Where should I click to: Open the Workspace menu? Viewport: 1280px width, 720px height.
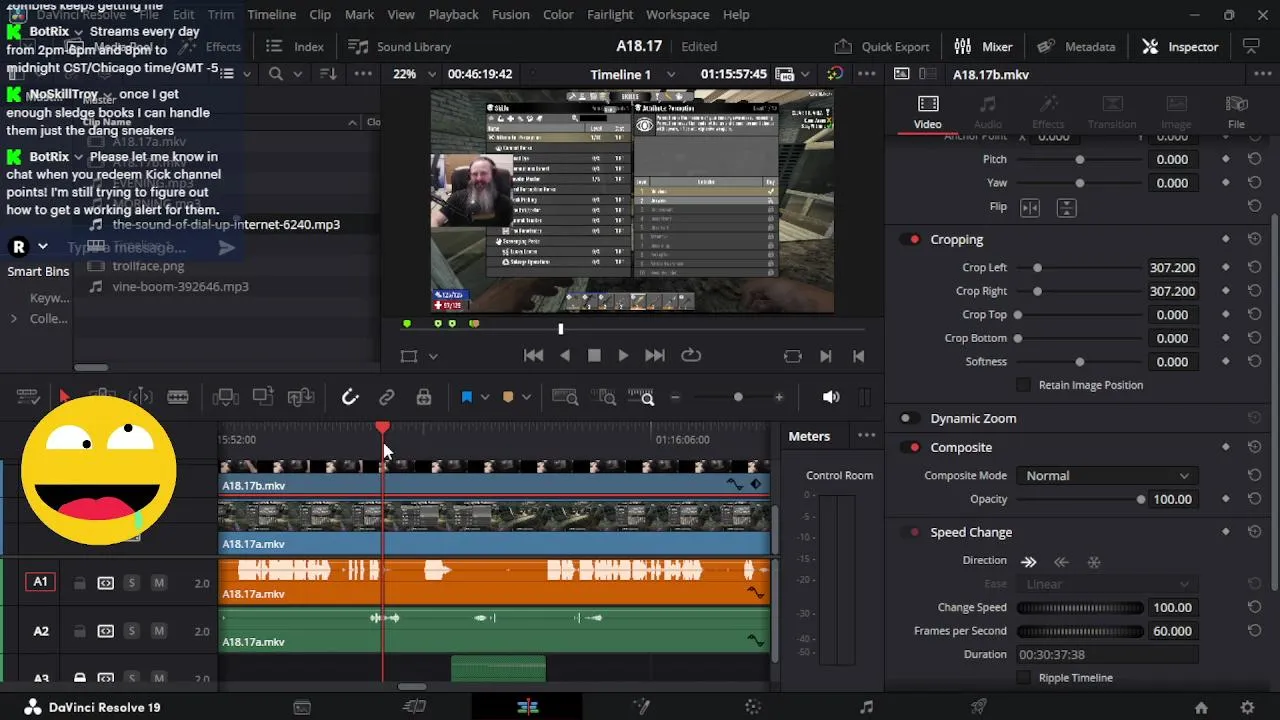coord(678,15)
